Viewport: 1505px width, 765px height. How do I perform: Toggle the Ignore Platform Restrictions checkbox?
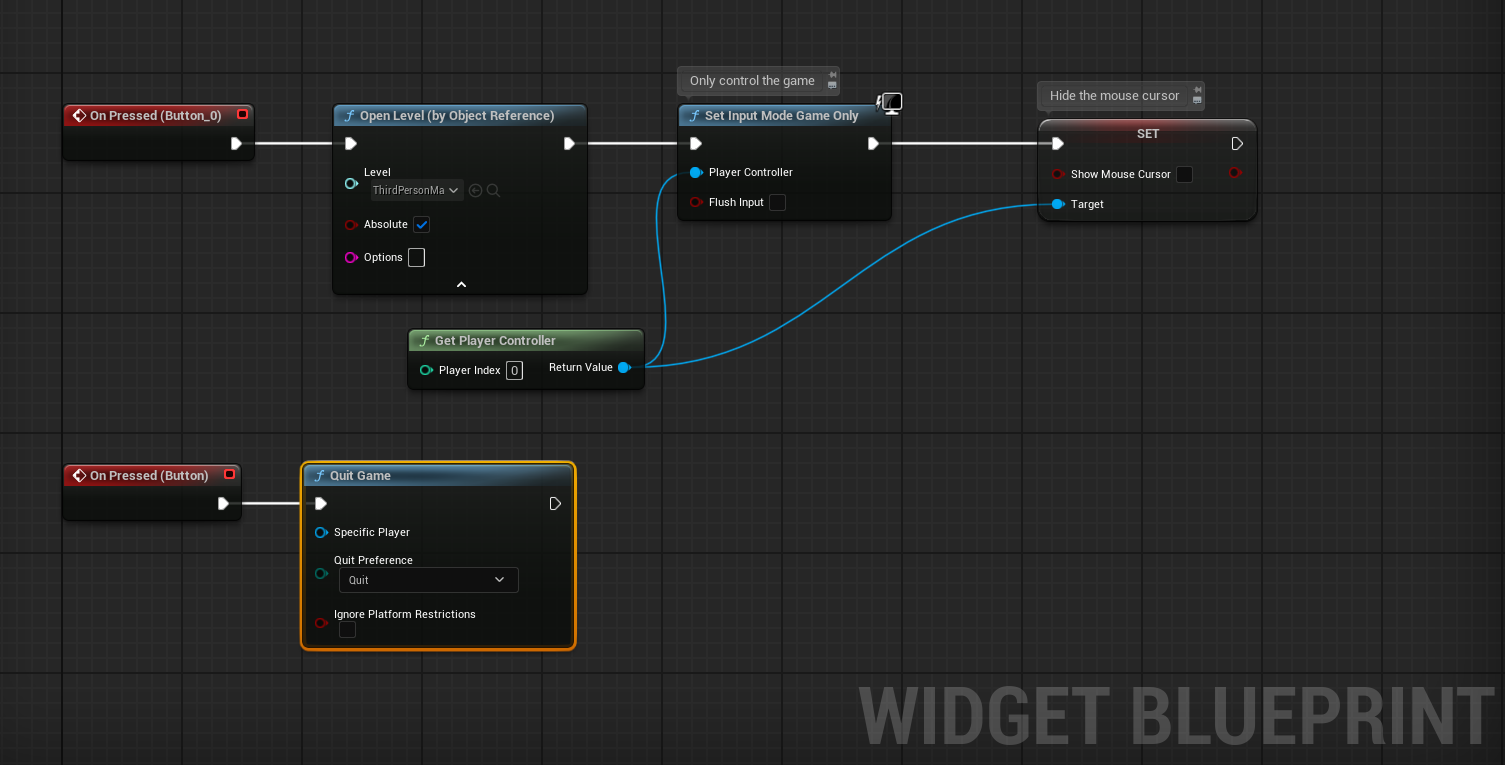pyautogui.click(x=347, y=629)
